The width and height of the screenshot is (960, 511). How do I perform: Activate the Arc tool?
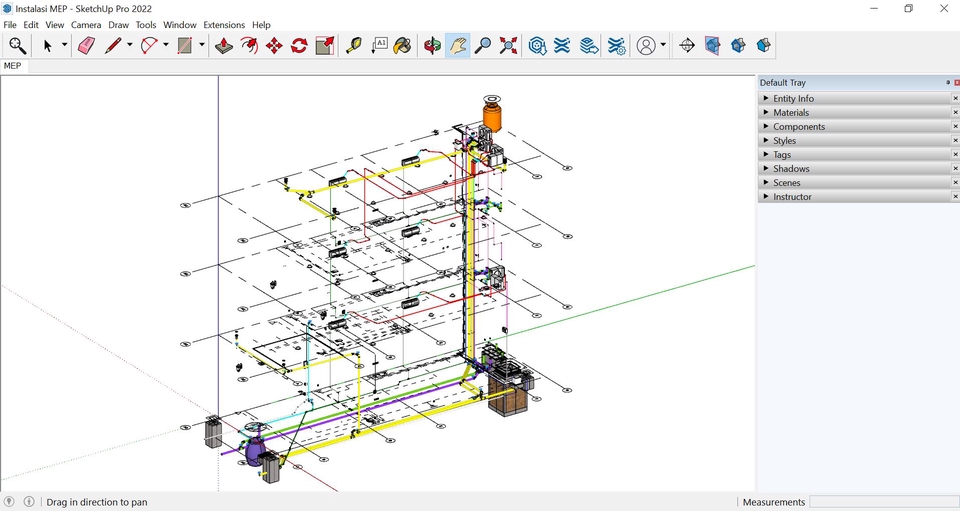coord(149,45)
